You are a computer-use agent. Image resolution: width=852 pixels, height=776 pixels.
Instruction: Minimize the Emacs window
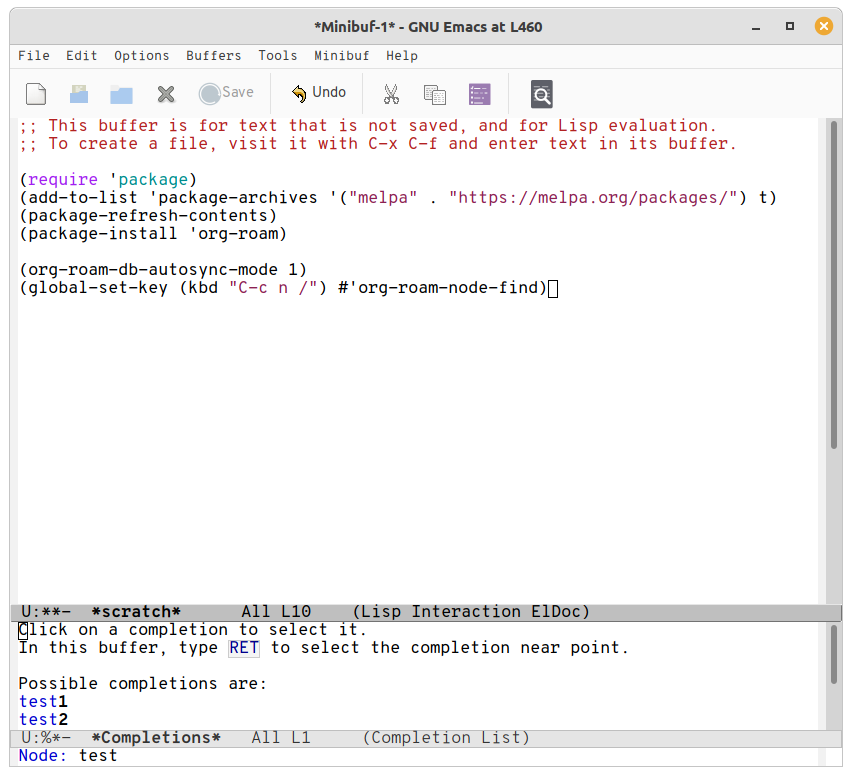[756, 27]
